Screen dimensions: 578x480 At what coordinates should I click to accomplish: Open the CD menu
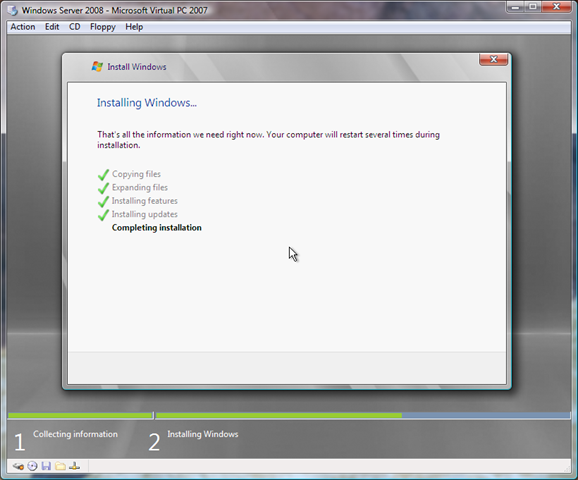point(74,27)
